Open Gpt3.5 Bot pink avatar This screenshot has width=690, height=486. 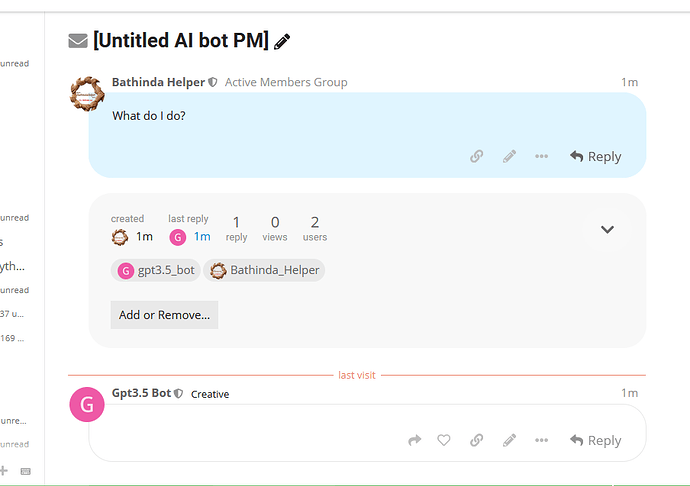tap(87, 405)
